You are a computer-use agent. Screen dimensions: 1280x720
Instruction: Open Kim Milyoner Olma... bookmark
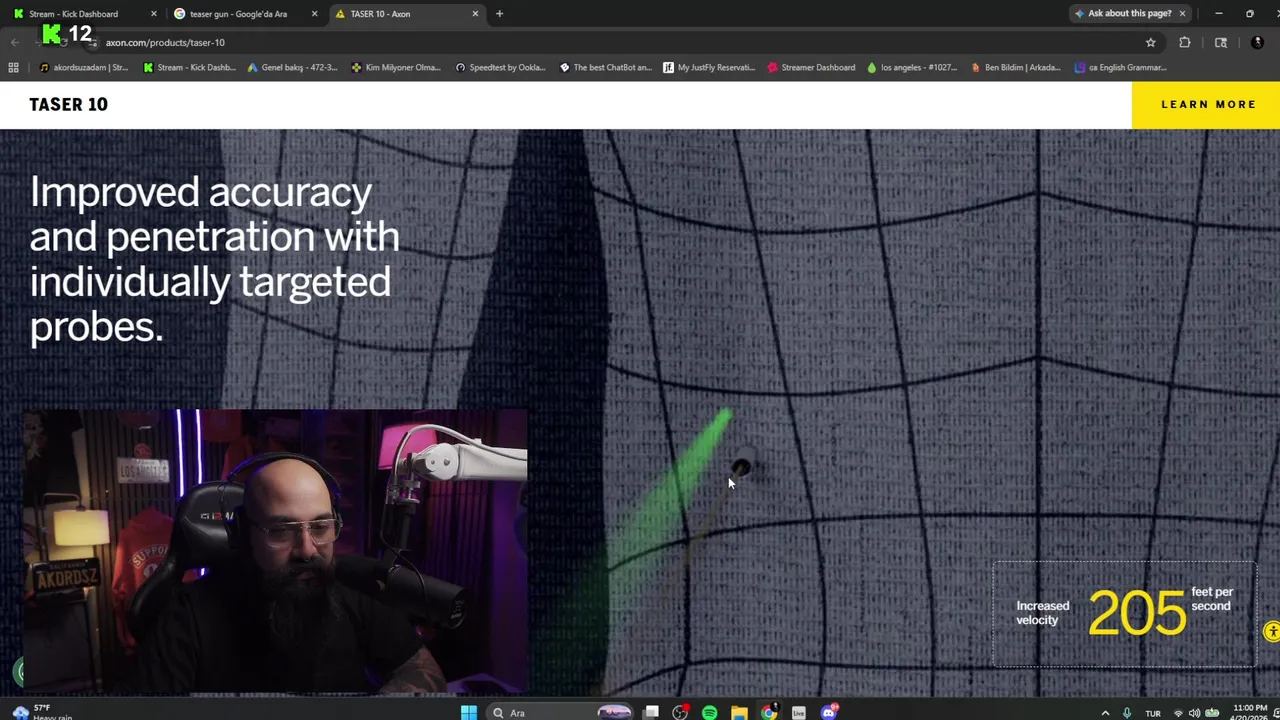pos(396,67)
